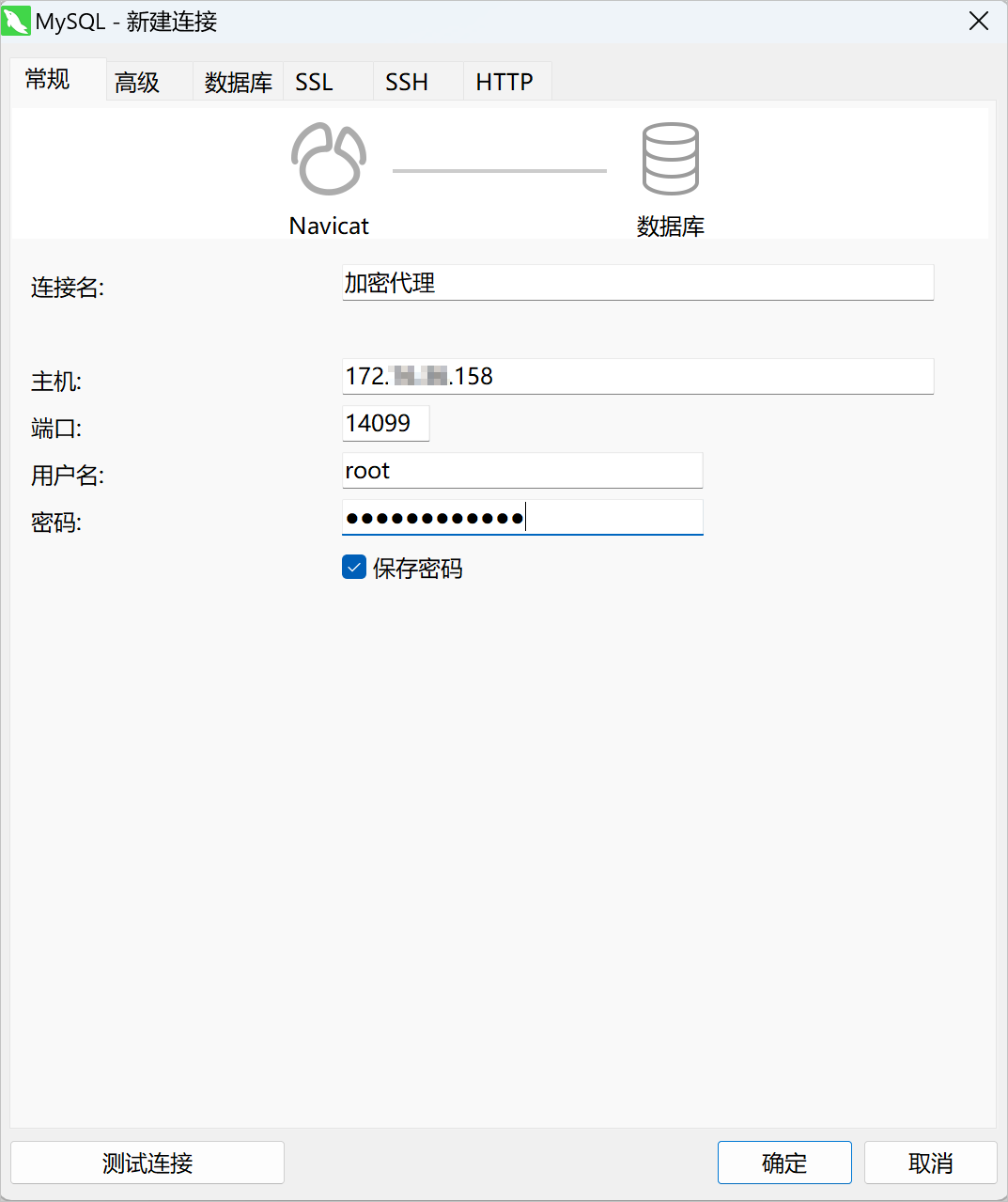Viewport: 1008px width, 1202px height.
Task: Click the 连接名: label
Action: click(x=68, y=288)
